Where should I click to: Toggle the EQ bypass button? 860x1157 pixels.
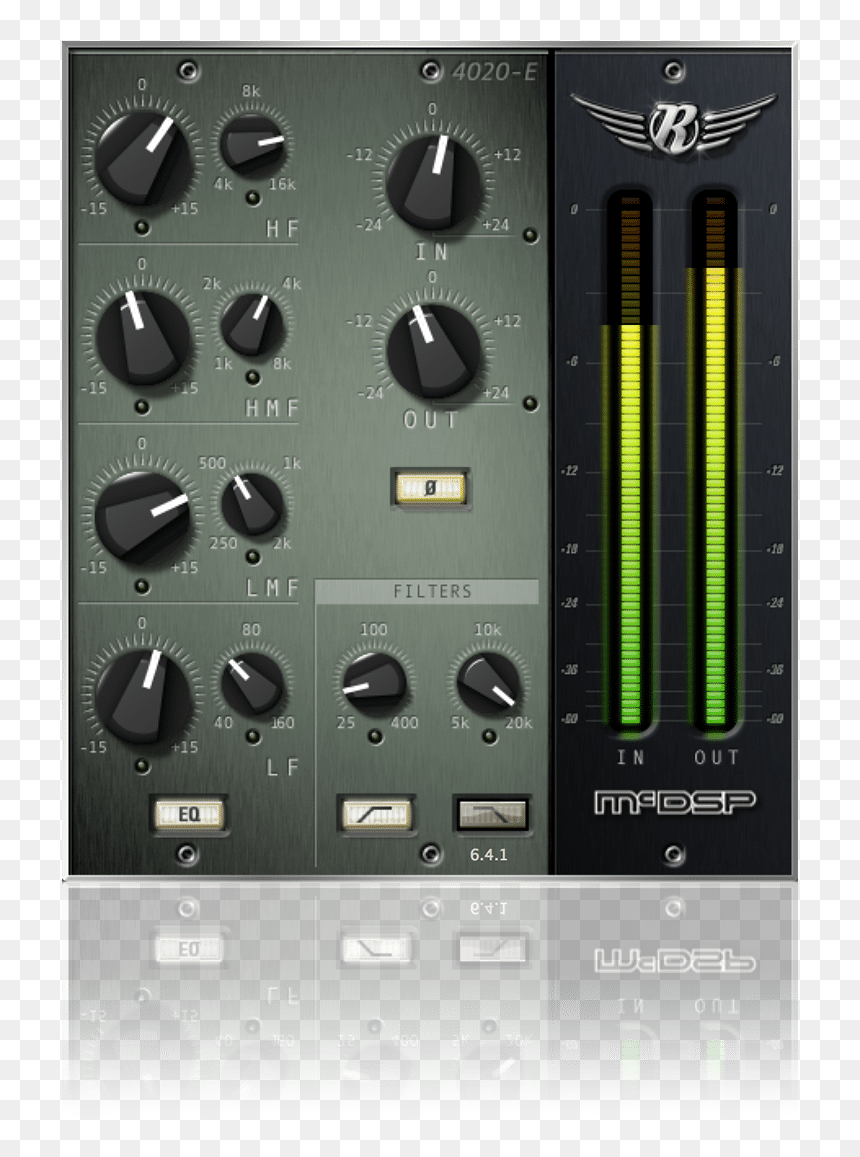[x=189, y=815]
